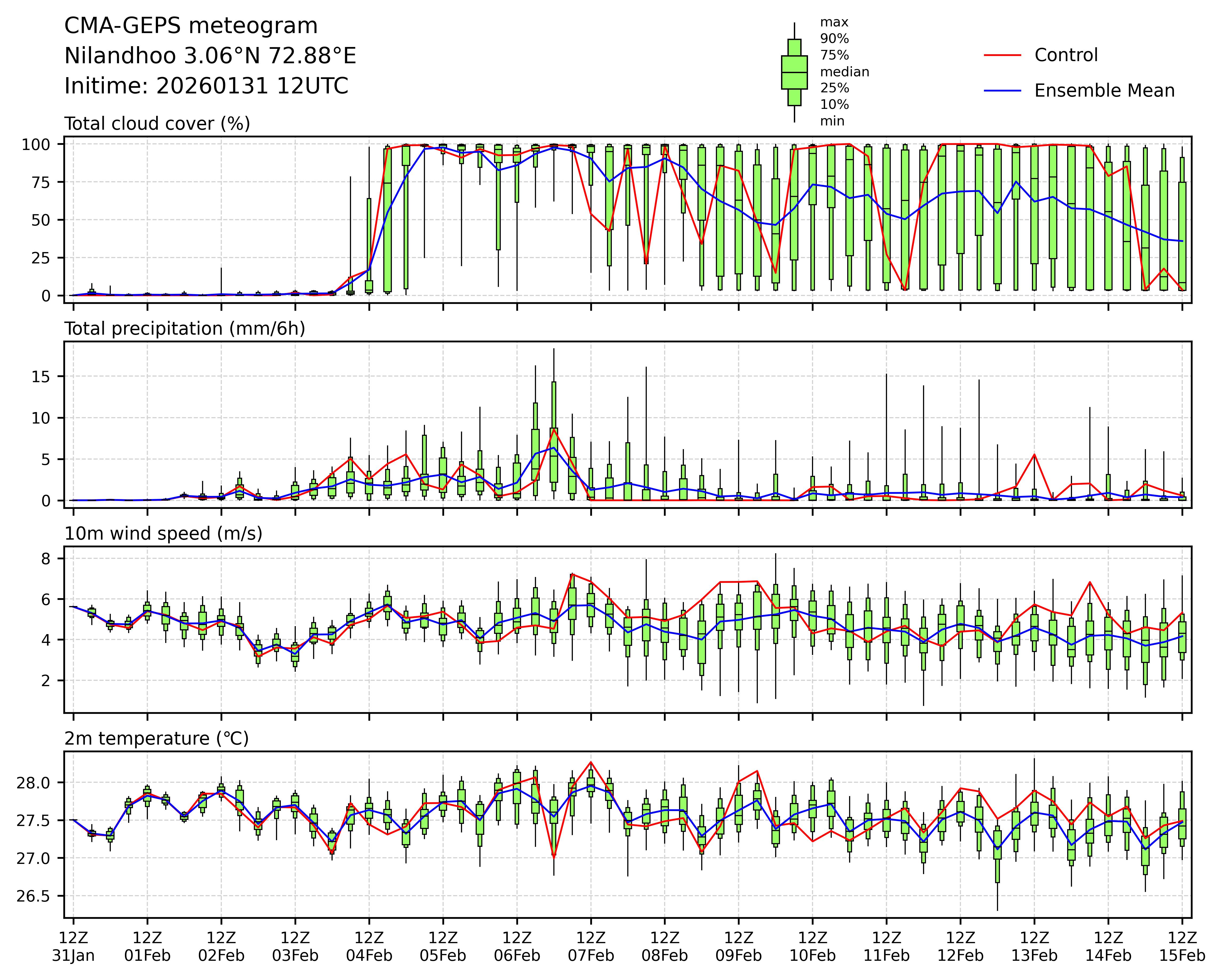Click the Total precipitation panel title
Viewport: 1222px width, 980px height.
[185, 329]
